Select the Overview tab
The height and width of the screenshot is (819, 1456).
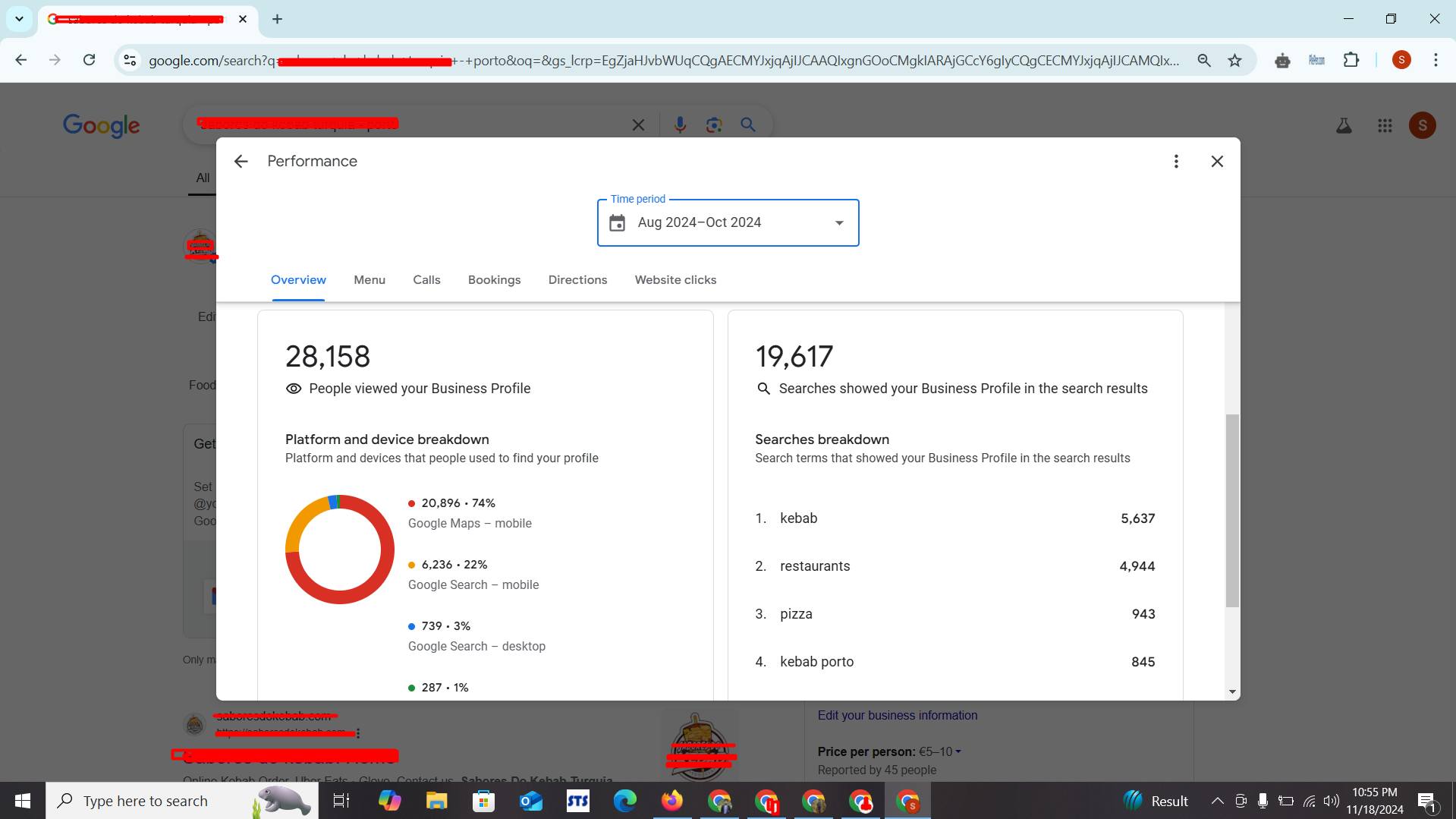(298, 280)
